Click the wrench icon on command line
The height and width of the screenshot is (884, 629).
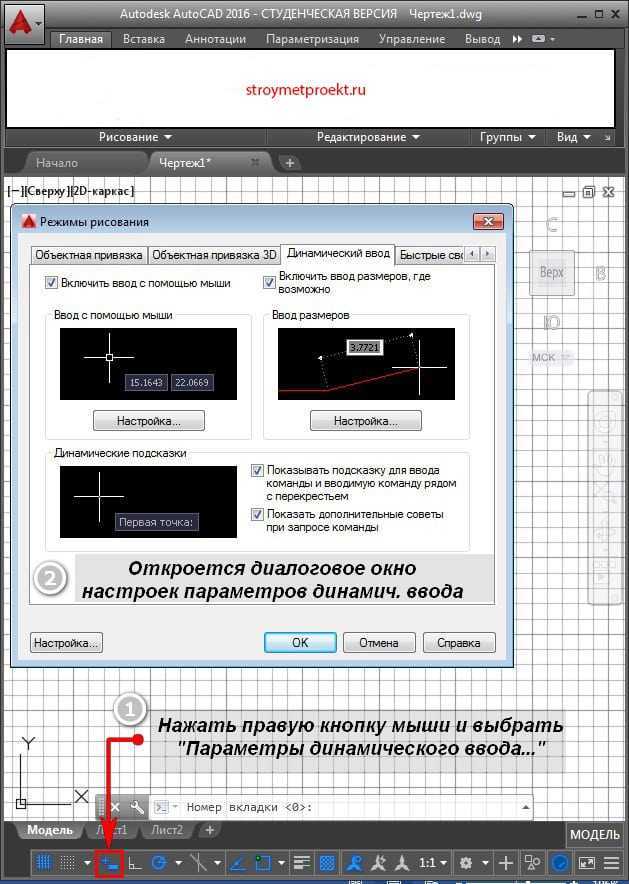(x=138, y=807)
